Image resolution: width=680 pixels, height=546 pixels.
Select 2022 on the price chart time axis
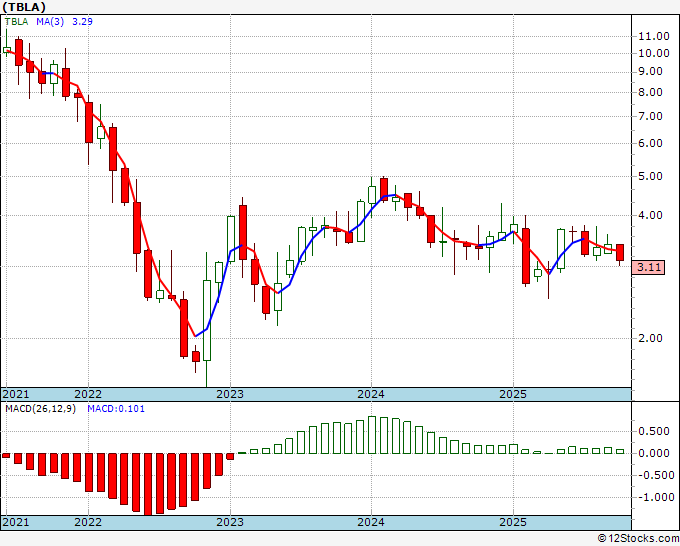coord(88,394)
